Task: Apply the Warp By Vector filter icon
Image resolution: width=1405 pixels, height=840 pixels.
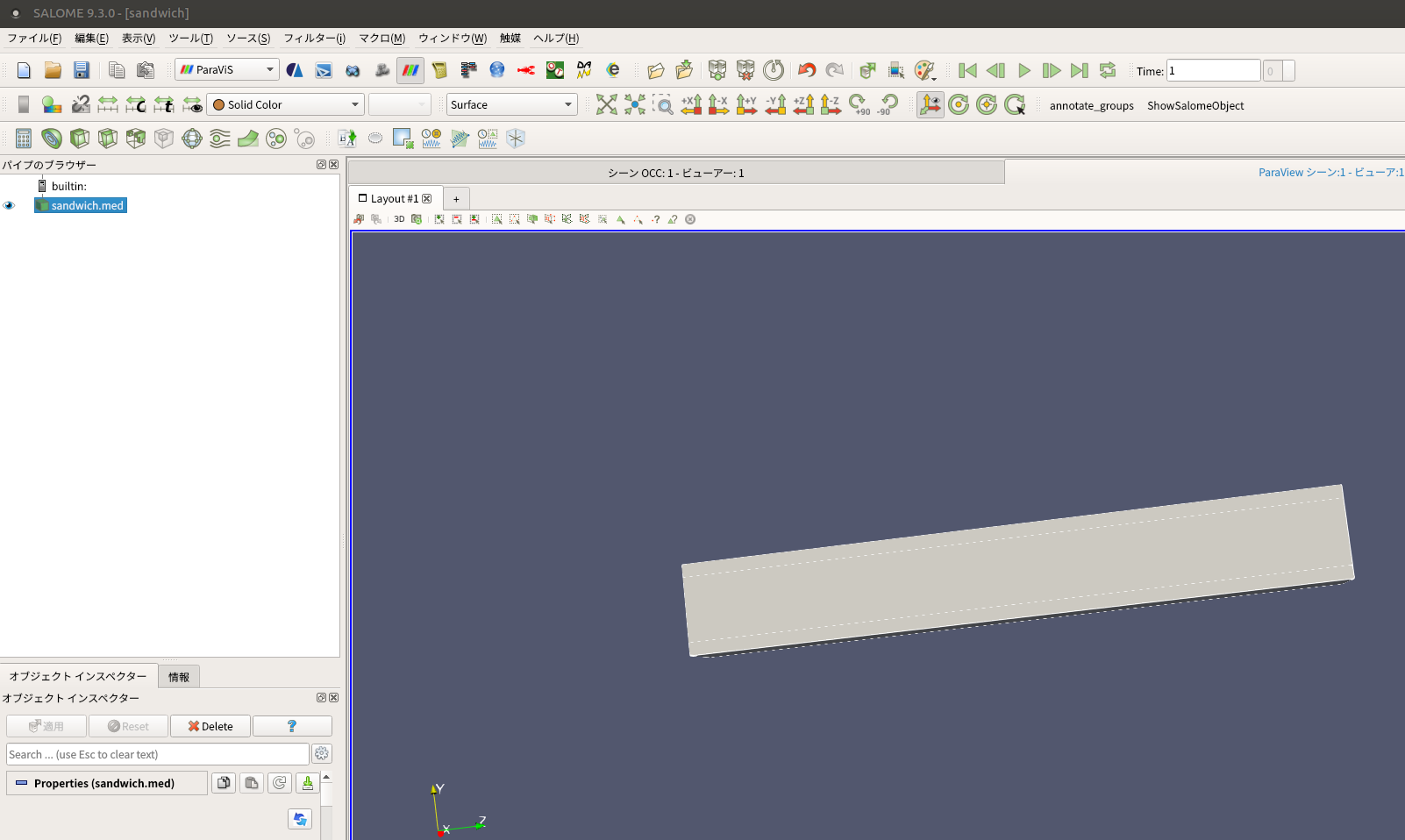Action: pos(248,139)
